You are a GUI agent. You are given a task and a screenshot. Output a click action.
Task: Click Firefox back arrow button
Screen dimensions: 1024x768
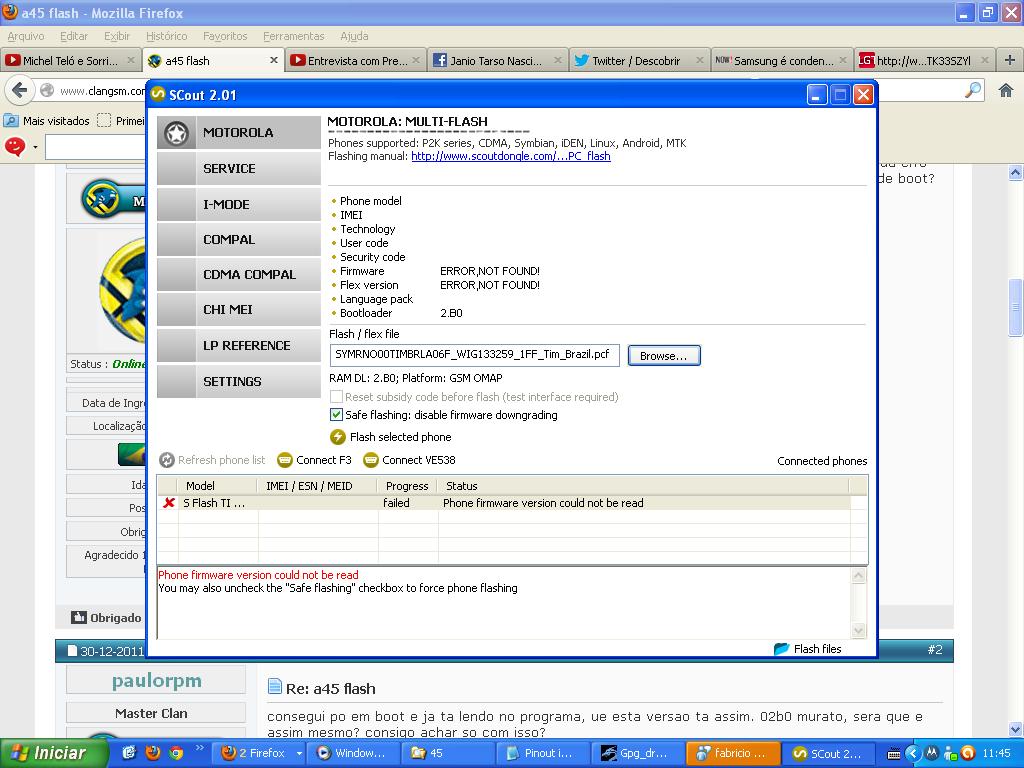[x=20, y=90]
